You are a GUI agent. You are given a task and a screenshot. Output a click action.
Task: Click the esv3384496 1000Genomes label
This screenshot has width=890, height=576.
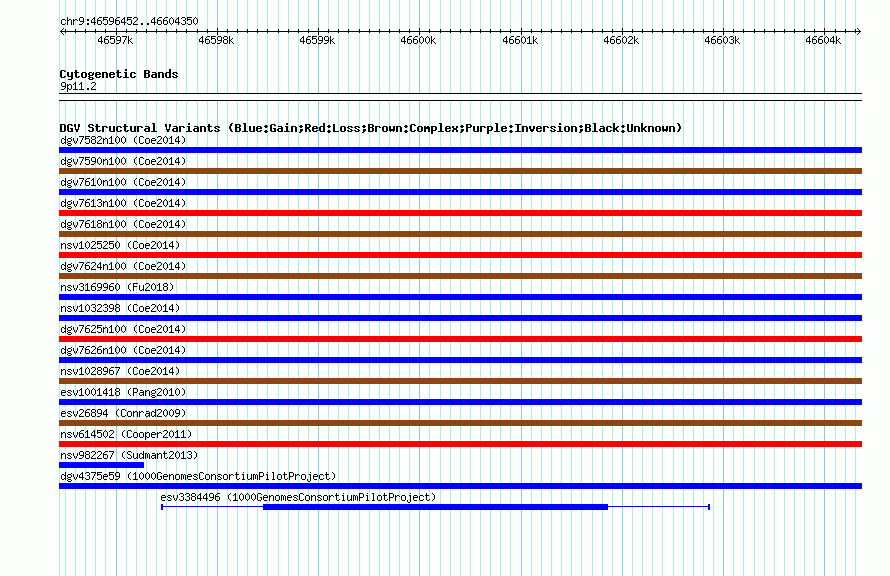298,497
